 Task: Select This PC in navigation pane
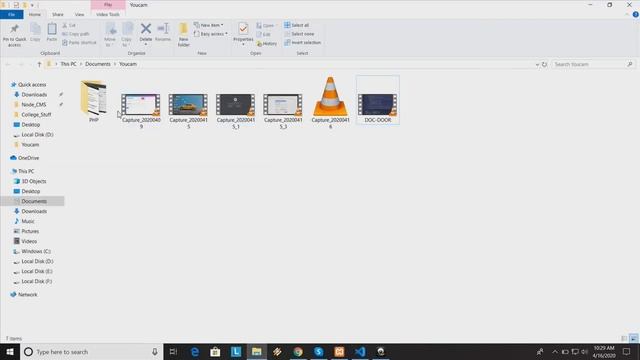[26, 171]
